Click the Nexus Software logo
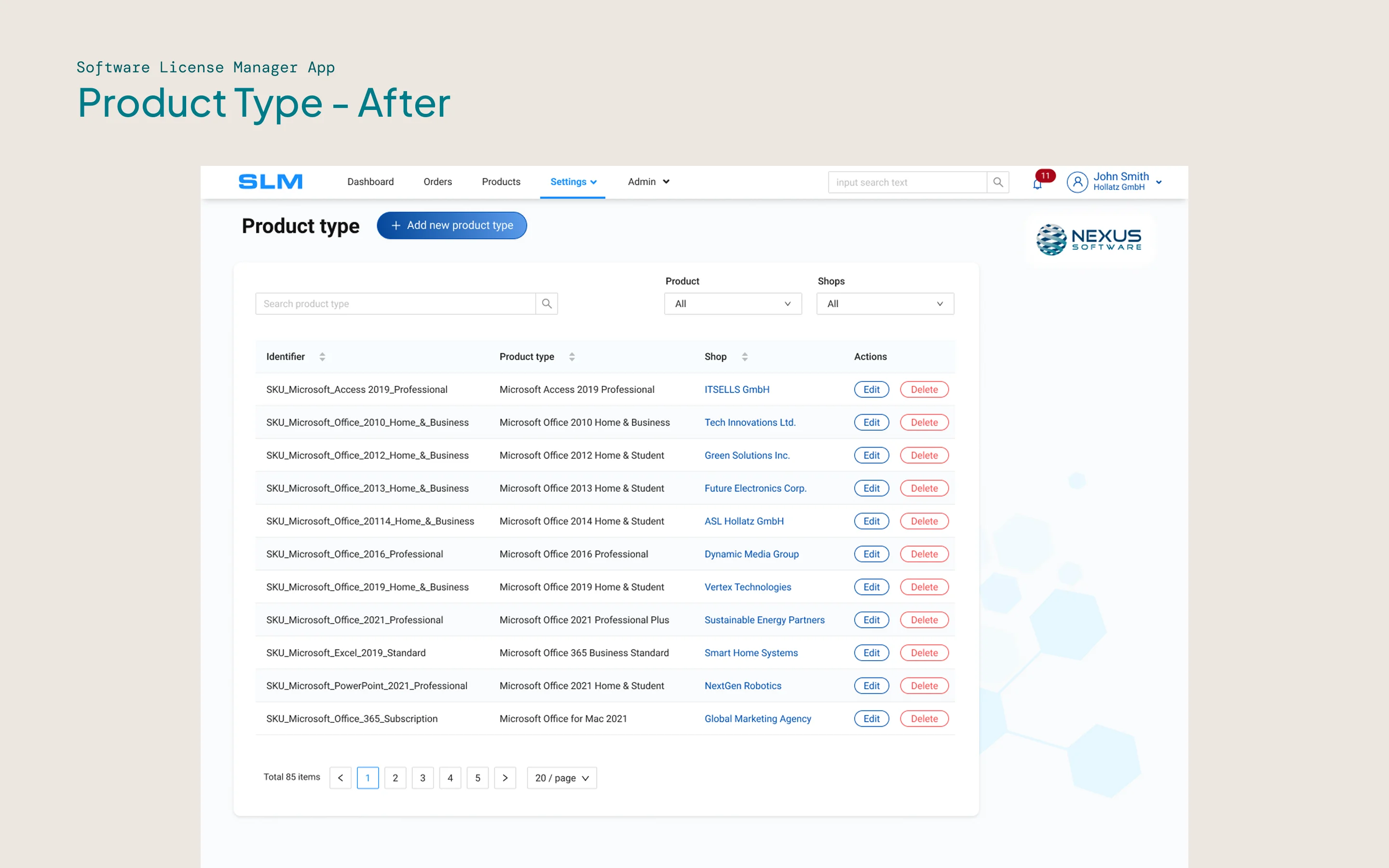Viewport: 1389px width, 868px height. (x=1089, y=240)
